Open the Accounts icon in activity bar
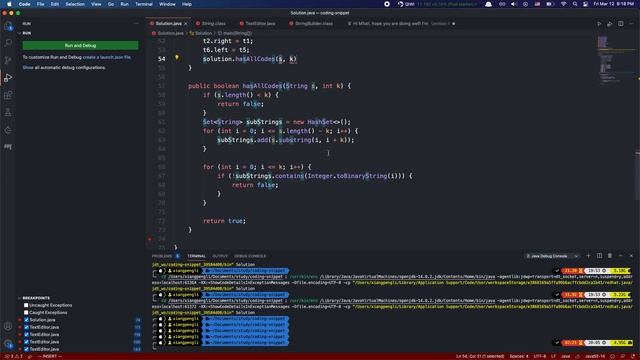Viewport: 640px width, 360px height. tap(8, 326)
